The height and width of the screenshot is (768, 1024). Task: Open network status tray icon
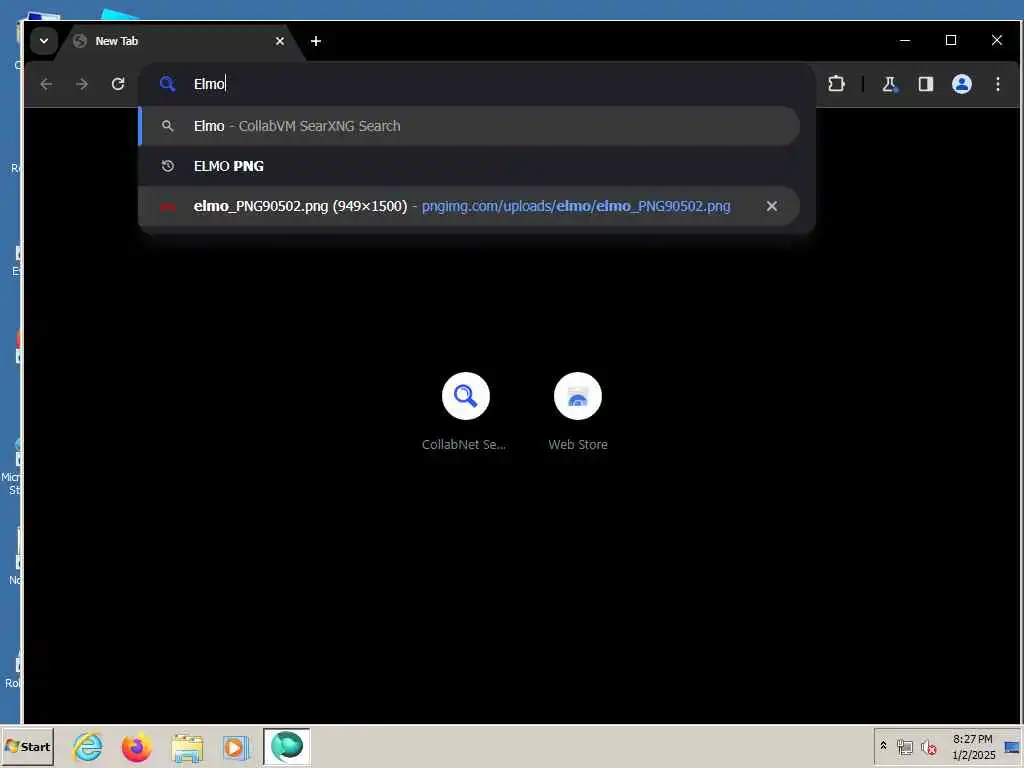point(904,747)
